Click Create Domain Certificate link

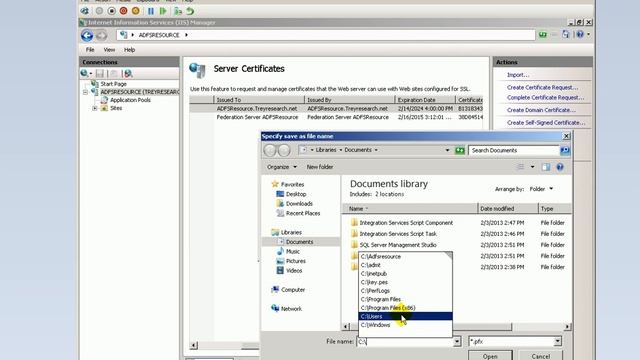541,110
